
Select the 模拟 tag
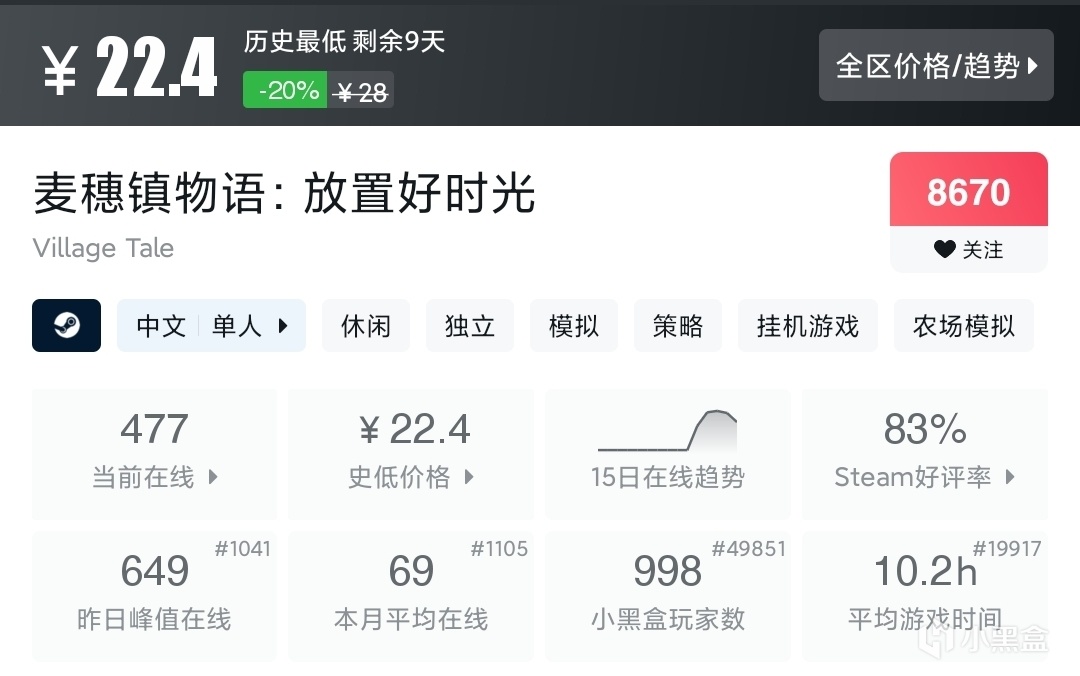pos(574,325)
